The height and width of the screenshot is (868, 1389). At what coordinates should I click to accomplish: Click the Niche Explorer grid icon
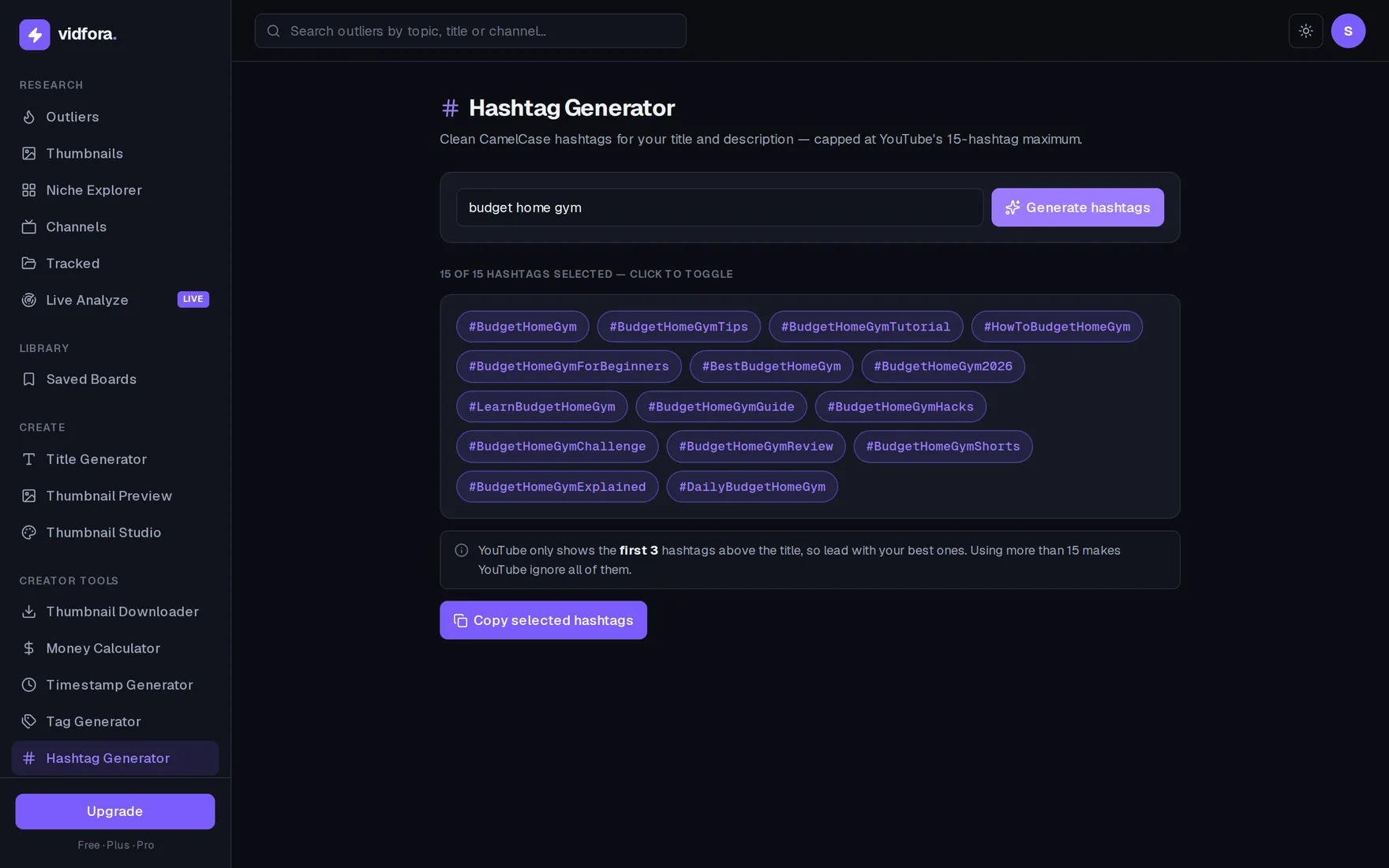tap(29, 190)
